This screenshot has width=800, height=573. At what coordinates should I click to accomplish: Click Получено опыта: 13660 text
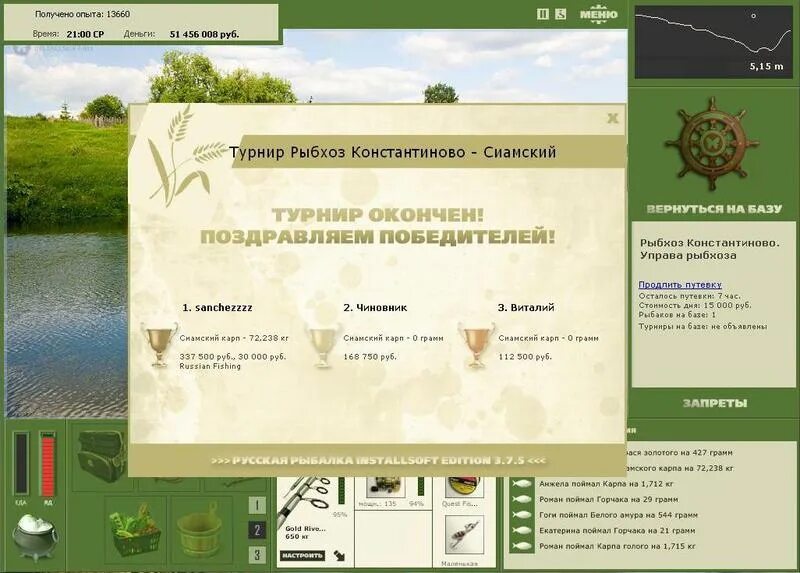[x=82, y=14]
